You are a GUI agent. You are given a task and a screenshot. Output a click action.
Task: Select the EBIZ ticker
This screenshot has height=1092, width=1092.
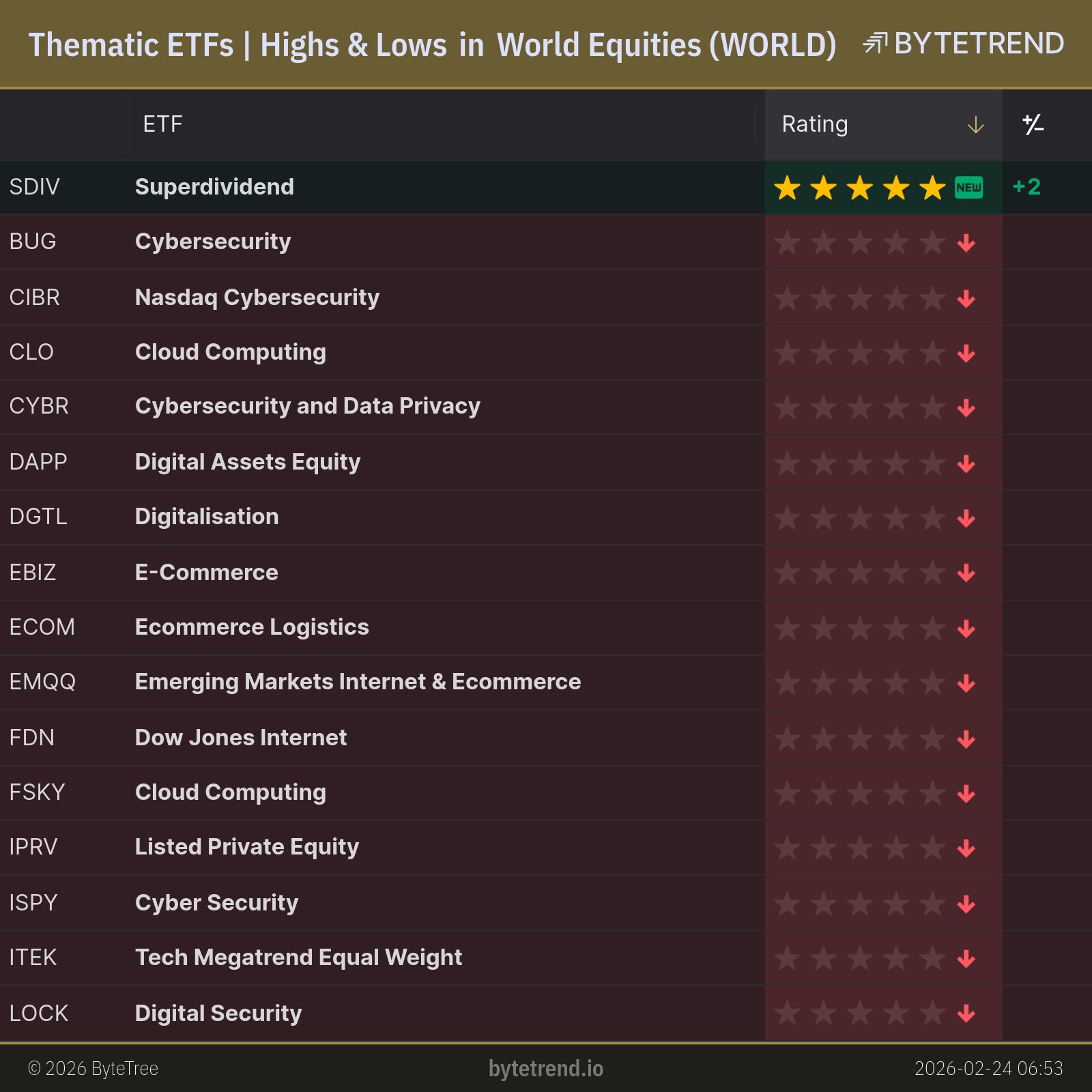(x=33, y=573)
